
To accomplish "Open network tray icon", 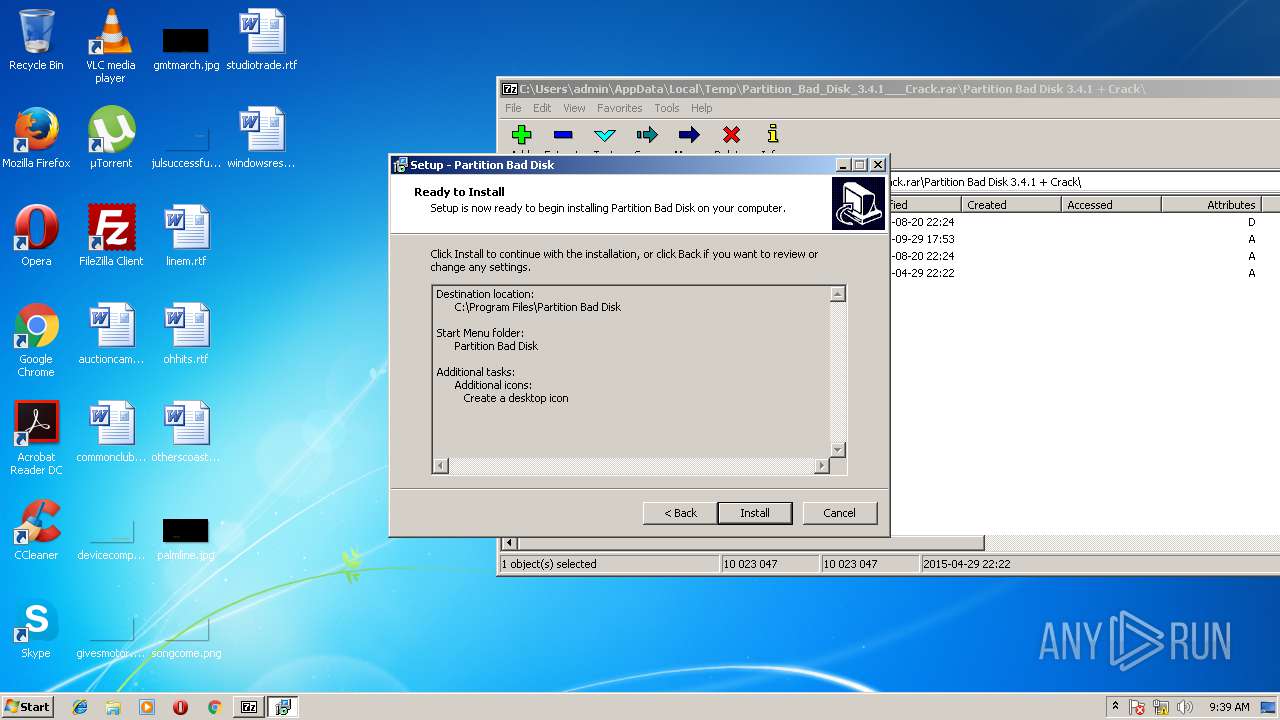I will (1162, 707).
